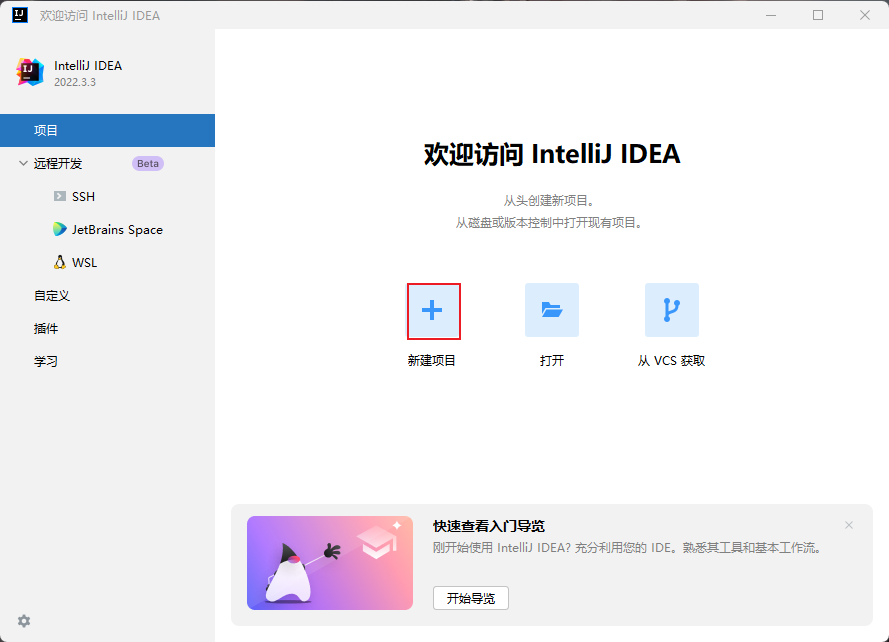The width and height of the screenshot is (889, 642).
Task: Click the 开始导览 button
Action: point(471,598)
